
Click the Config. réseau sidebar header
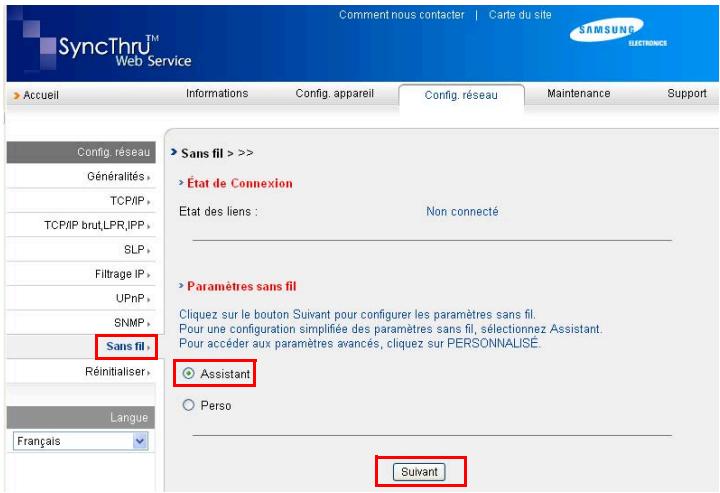pyautogui.click(x=81, y=152)
